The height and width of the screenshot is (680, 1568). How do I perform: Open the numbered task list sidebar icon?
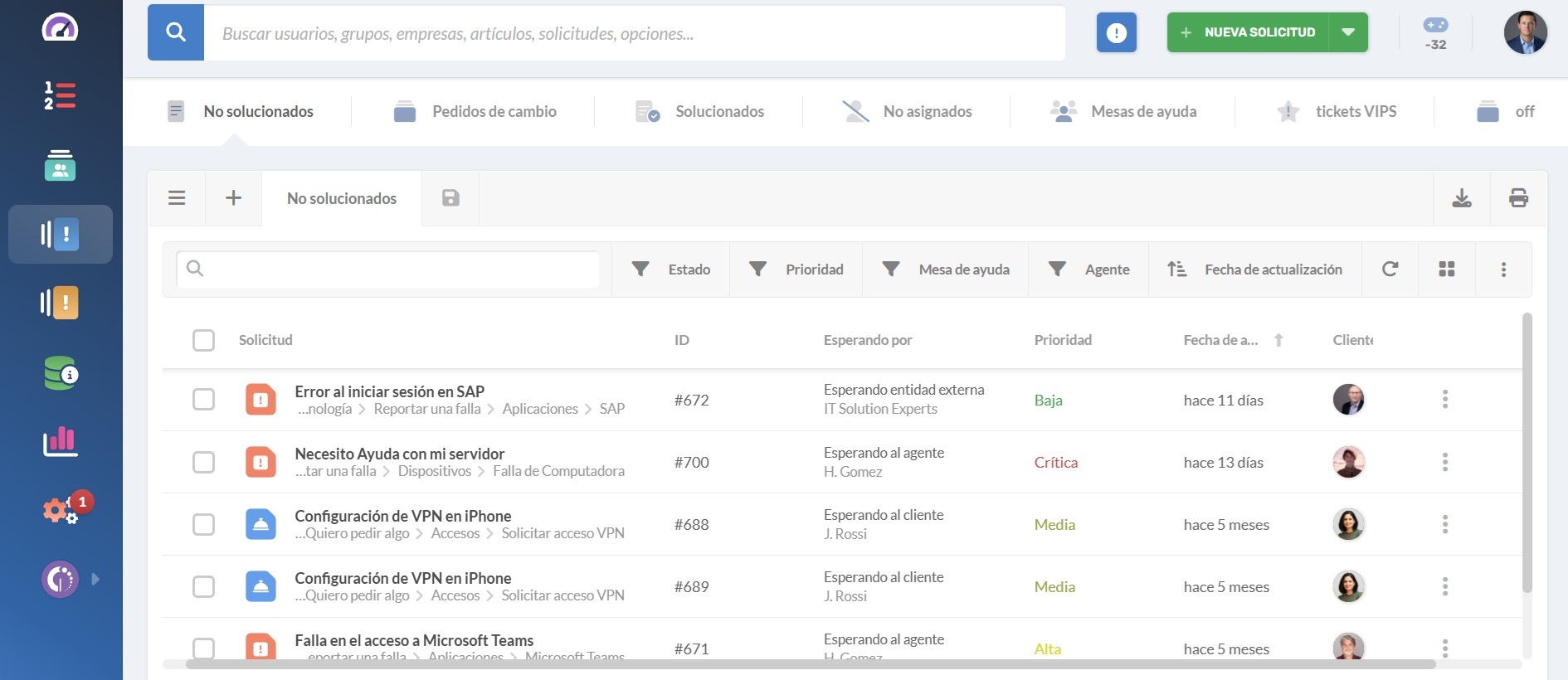pyautogui.click(x=60, y=95)
